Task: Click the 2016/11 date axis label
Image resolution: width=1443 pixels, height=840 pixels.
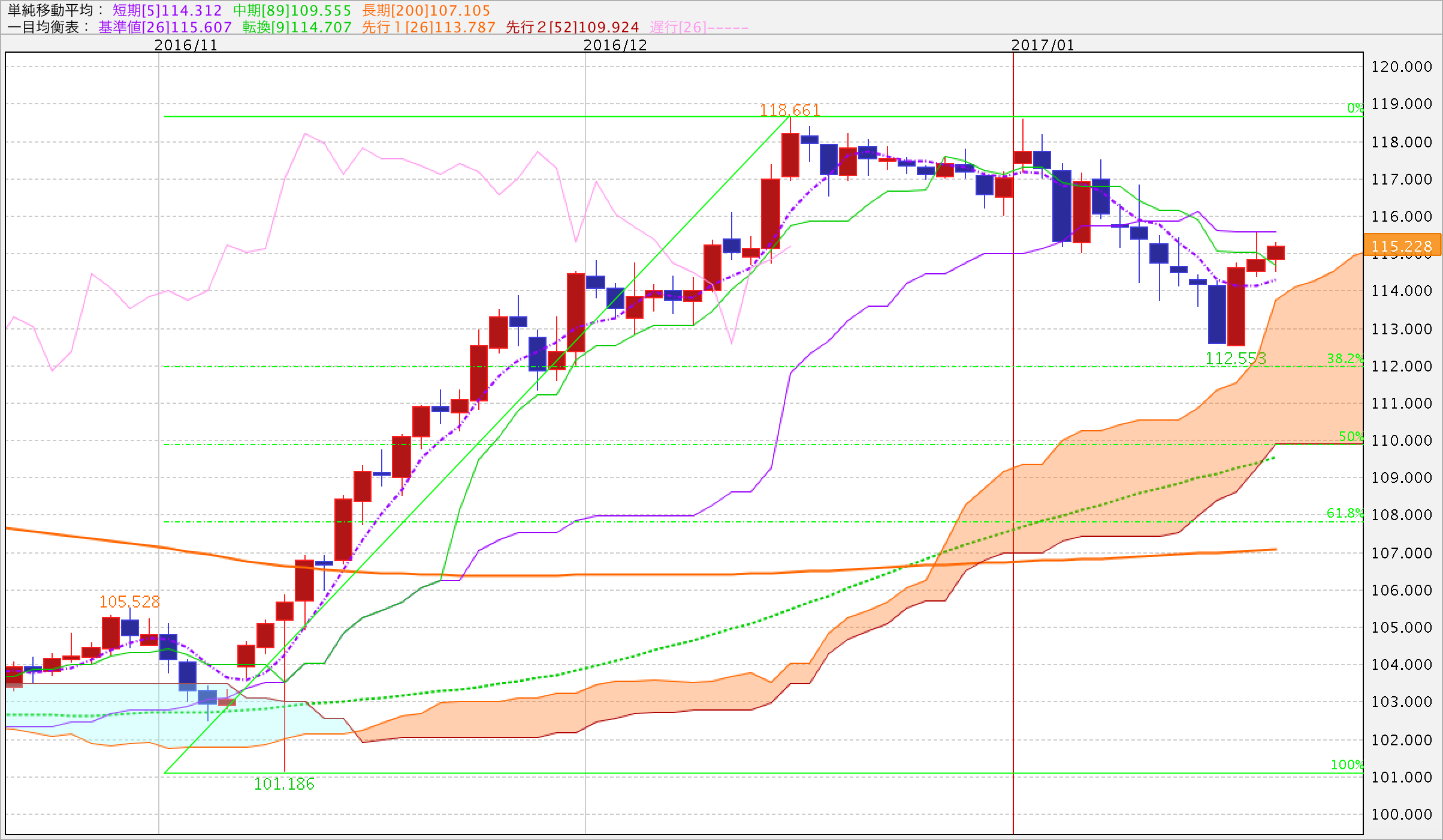Action: (x=186, y=45)
